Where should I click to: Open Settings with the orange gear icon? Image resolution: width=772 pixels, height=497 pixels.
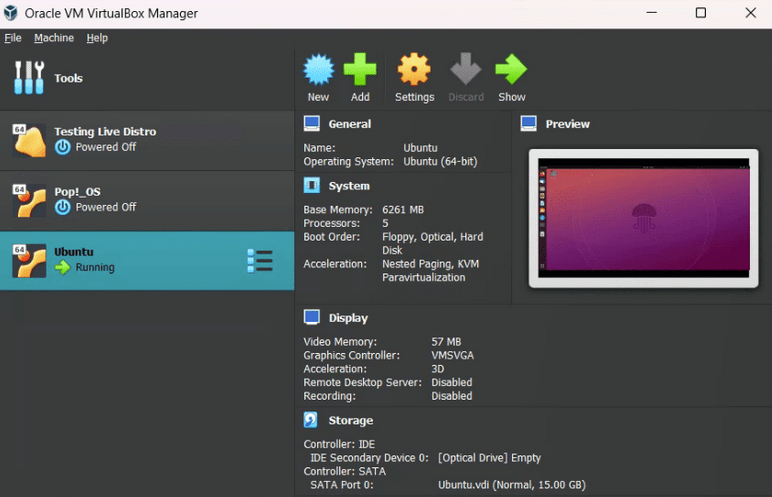click(x=414, y=70)
